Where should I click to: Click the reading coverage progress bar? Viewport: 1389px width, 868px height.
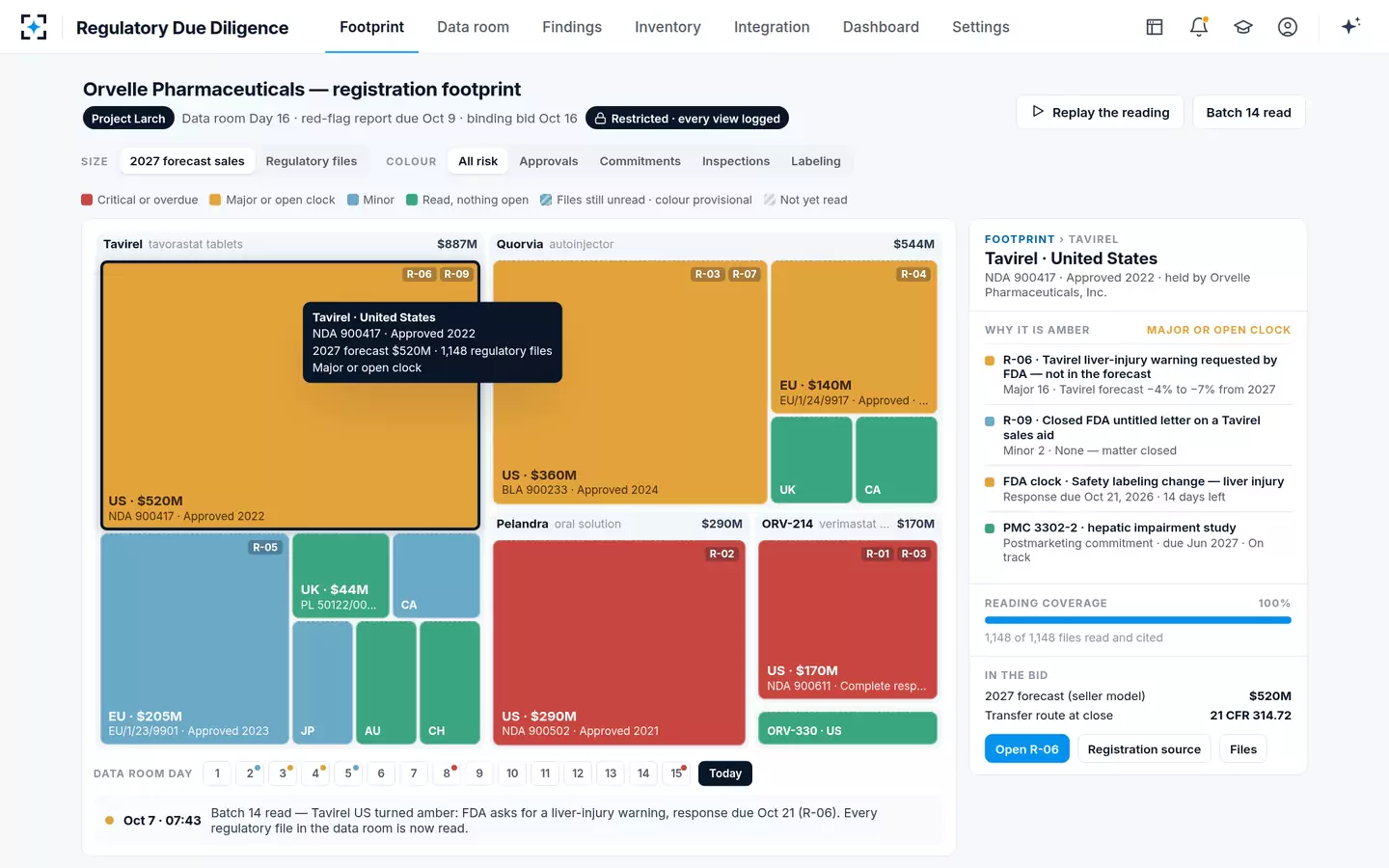pos(1138,620)
